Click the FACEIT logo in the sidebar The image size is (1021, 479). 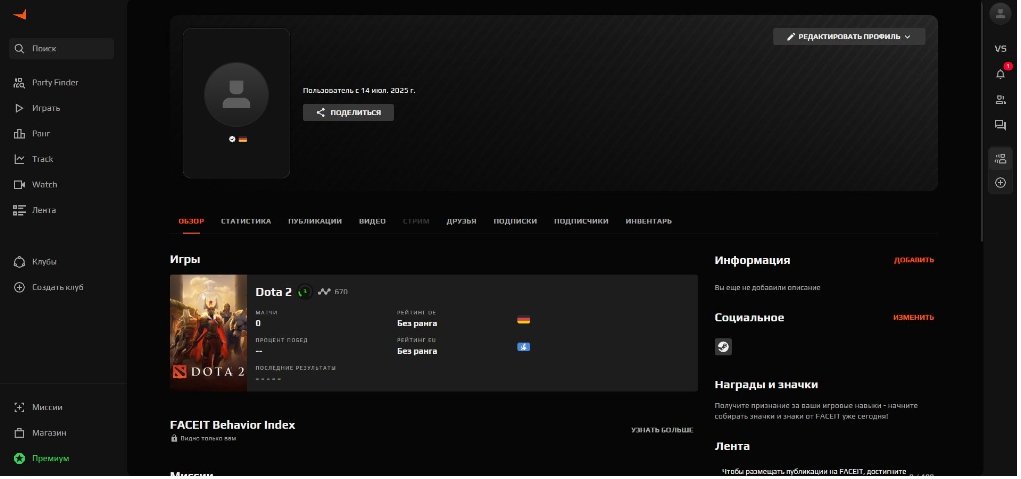pyautogui.click(x=21, y=14)
